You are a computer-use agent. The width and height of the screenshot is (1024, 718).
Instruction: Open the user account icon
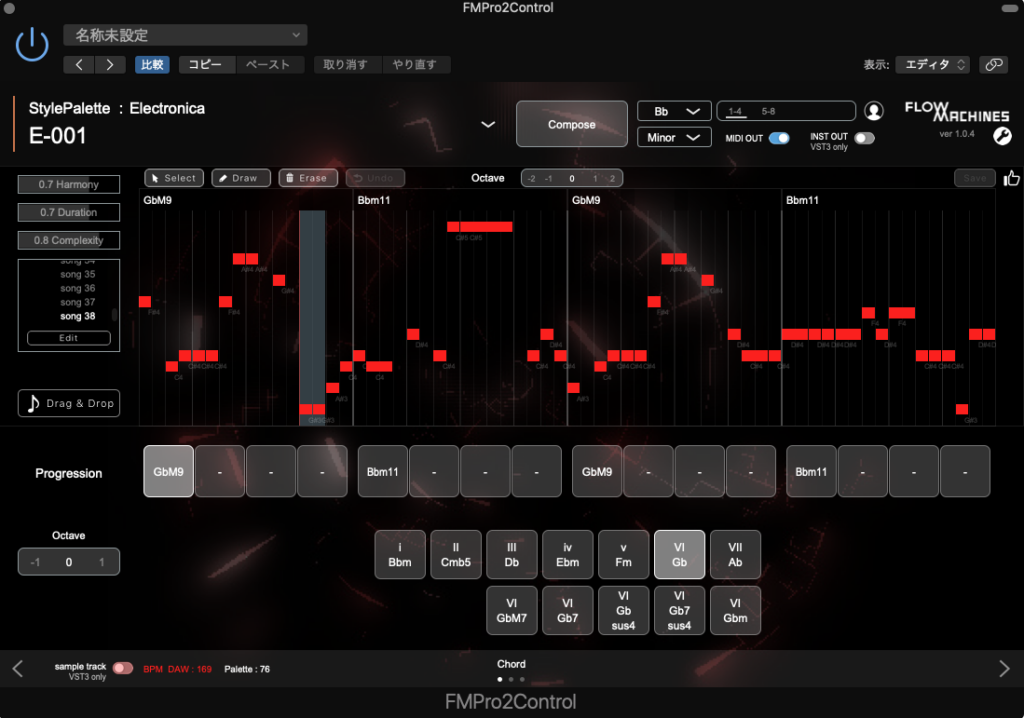click(874, 111)
